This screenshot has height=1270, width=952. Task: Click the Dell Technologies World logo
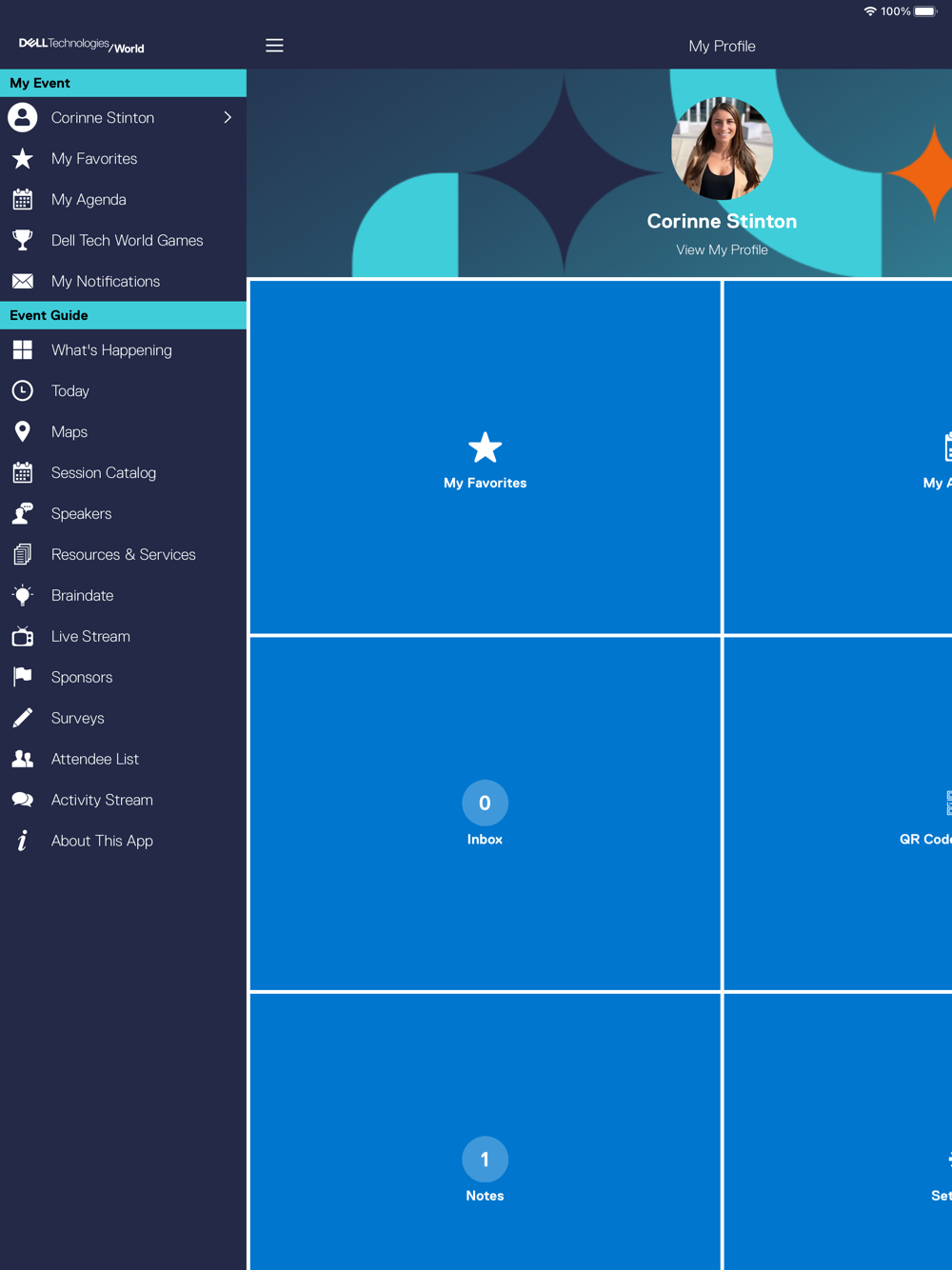tap(82, 46)
